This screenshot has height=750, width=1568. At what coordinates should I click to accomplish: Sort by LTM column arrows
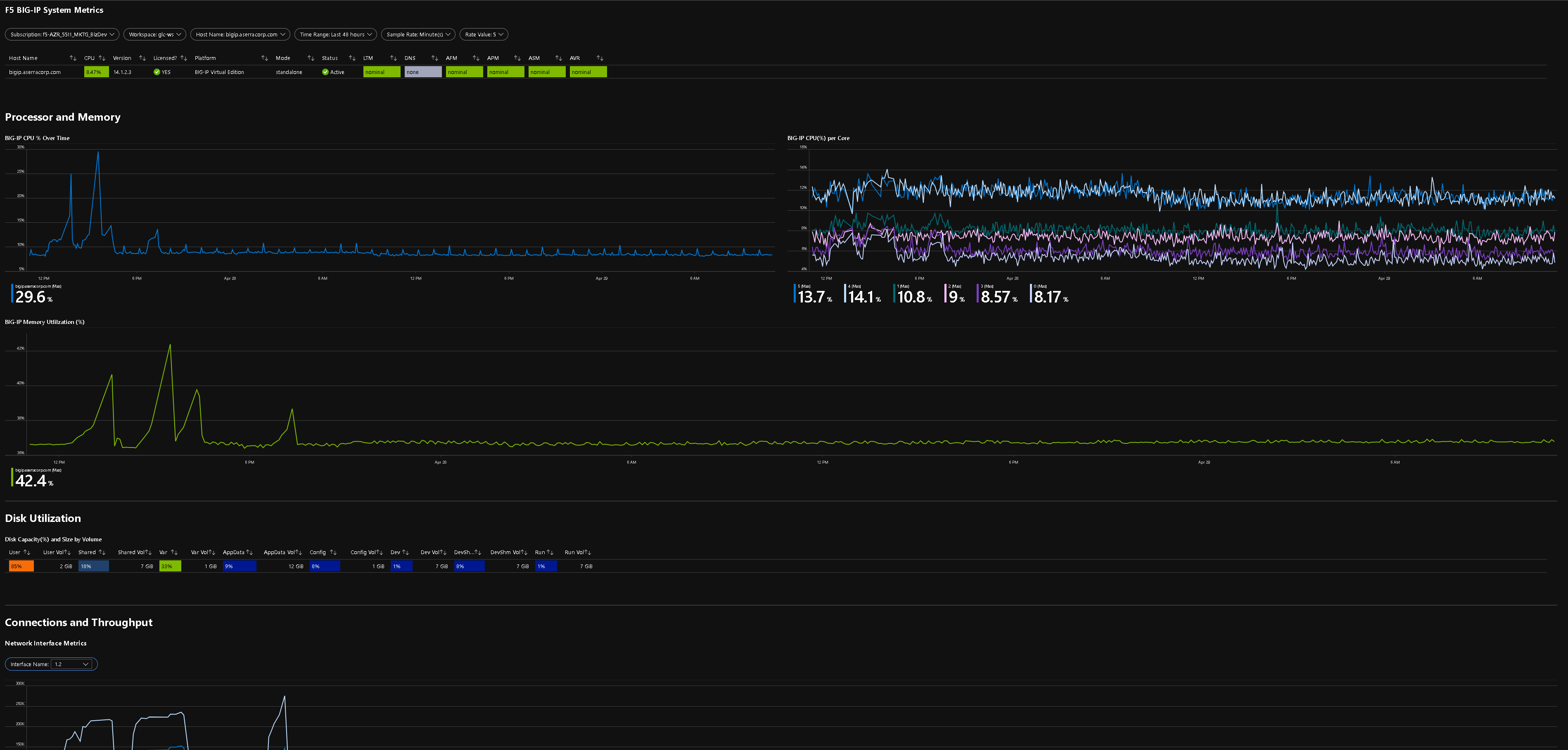[393, 58]
